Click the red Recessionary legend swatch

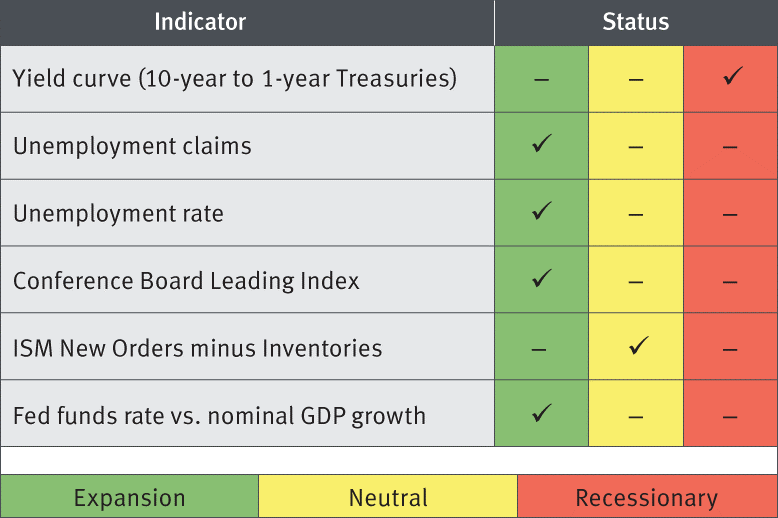tap(646, 497)
